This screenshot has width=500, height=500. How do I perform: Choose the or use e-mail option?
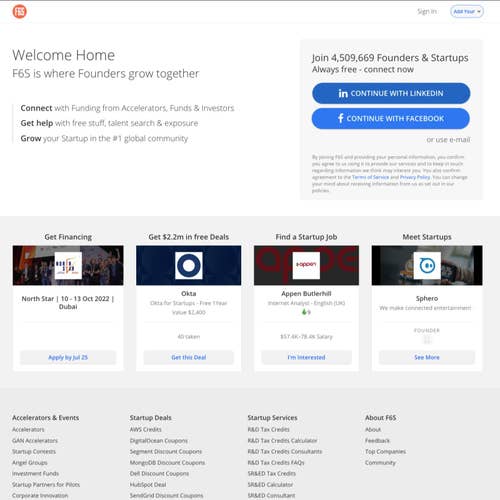pyautogui.click(x=448, y=140)
